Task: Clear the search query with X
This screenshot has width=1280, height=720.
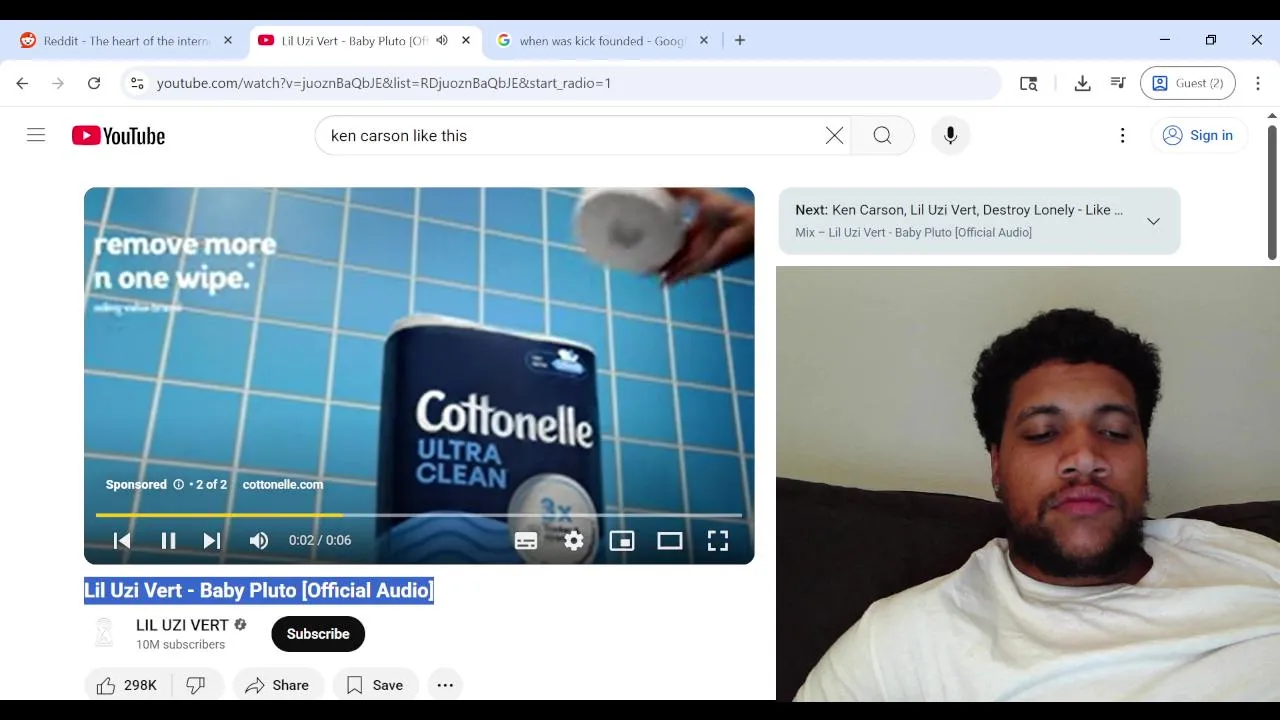Action: coord(834,136)
